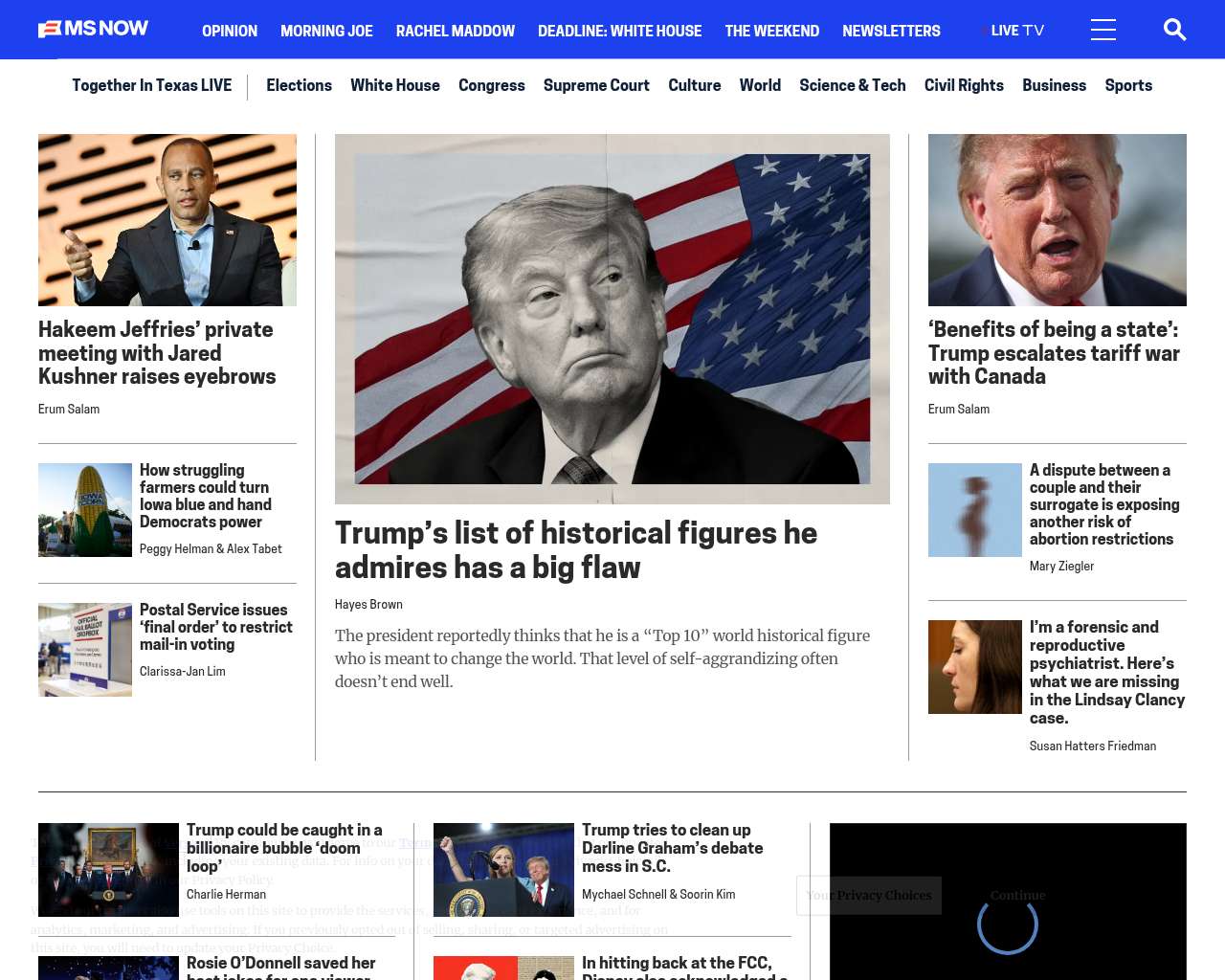Read struggling farmers Iowa headline
Screen dimensions: 1225x980
(x=206, y=496)
